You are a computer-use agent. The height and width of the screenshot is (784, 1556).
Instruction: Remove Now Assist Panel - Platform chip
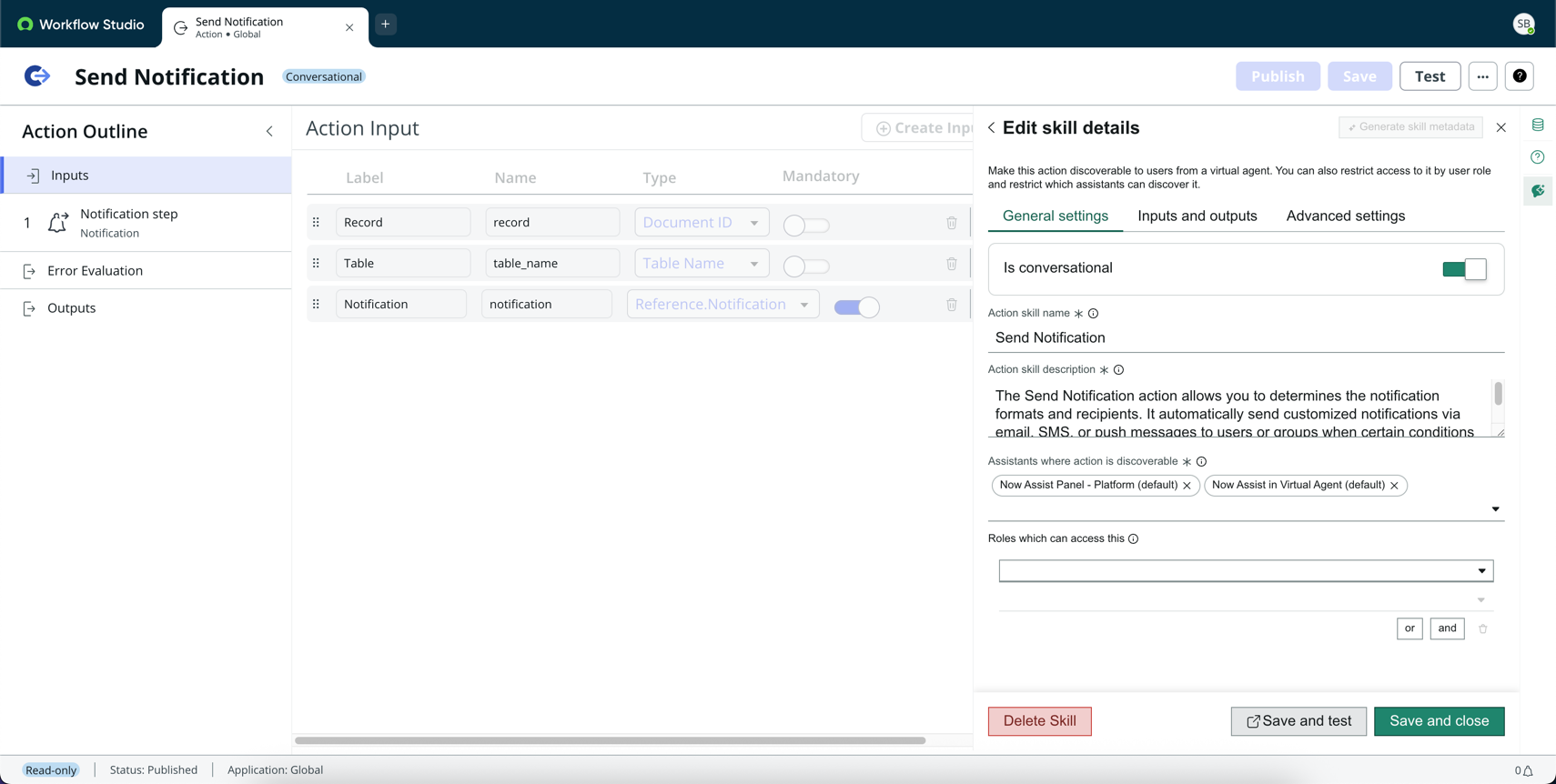tap(1187, 486)
